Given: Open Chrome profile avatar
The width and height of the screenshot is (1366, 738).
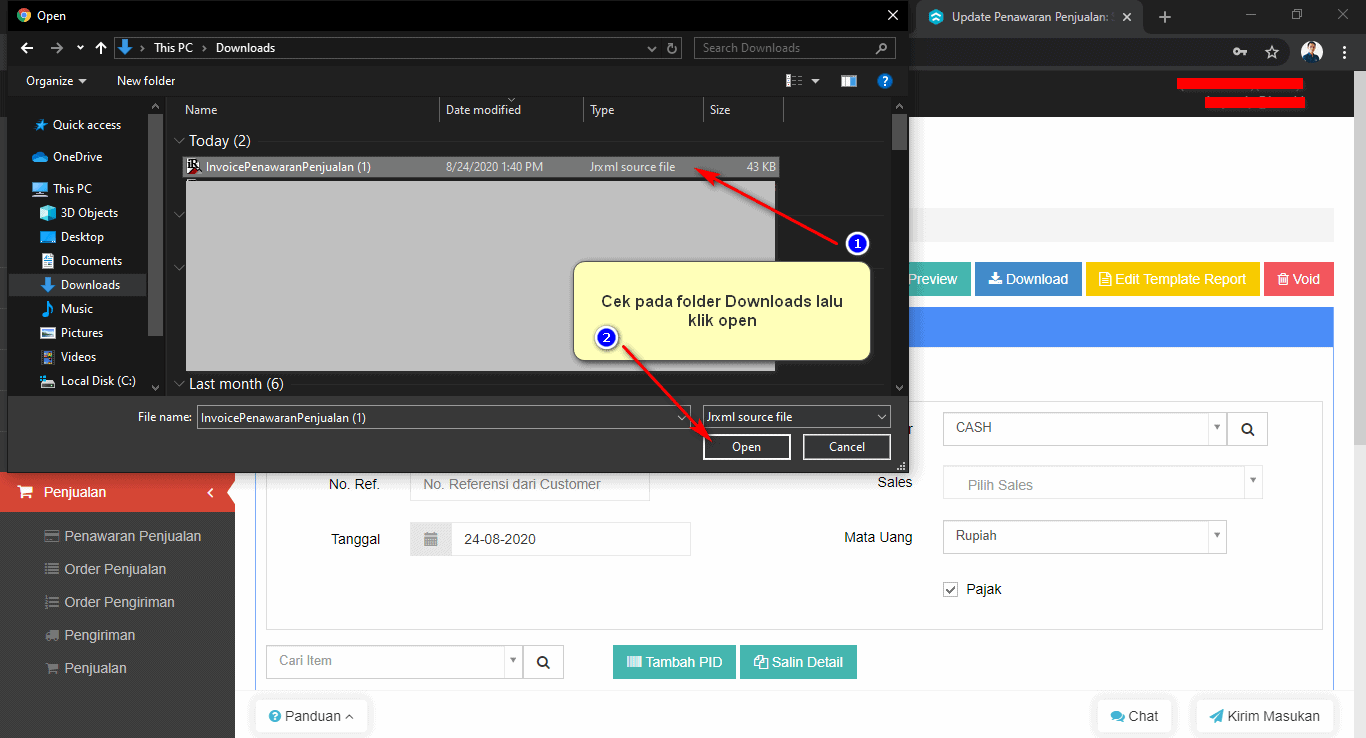Looking at the screenshot, I should point(1312,52).
